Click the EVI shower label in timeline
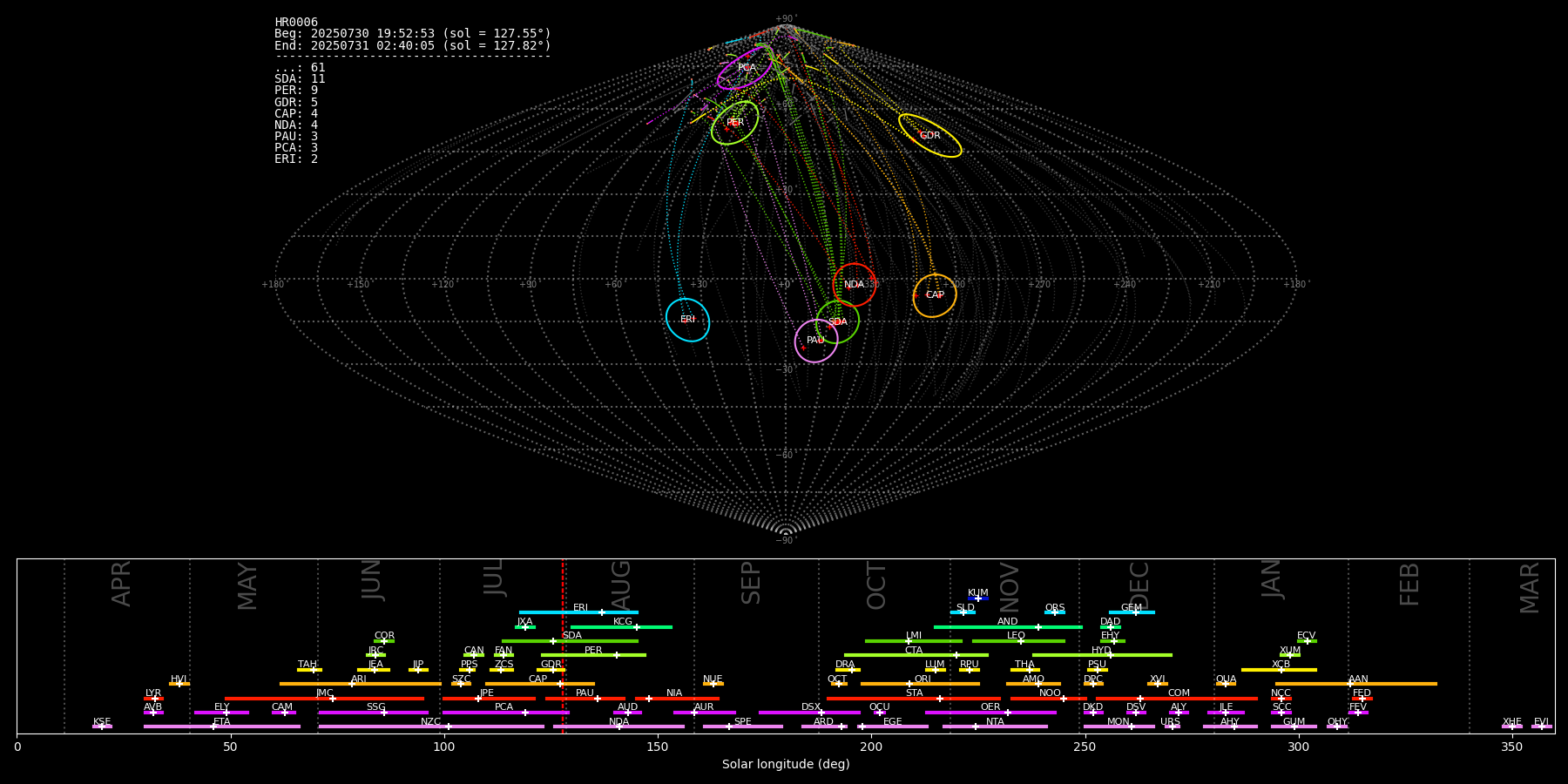The image size is (1568, 784). pyautogui.click(x=1541, y=722)
